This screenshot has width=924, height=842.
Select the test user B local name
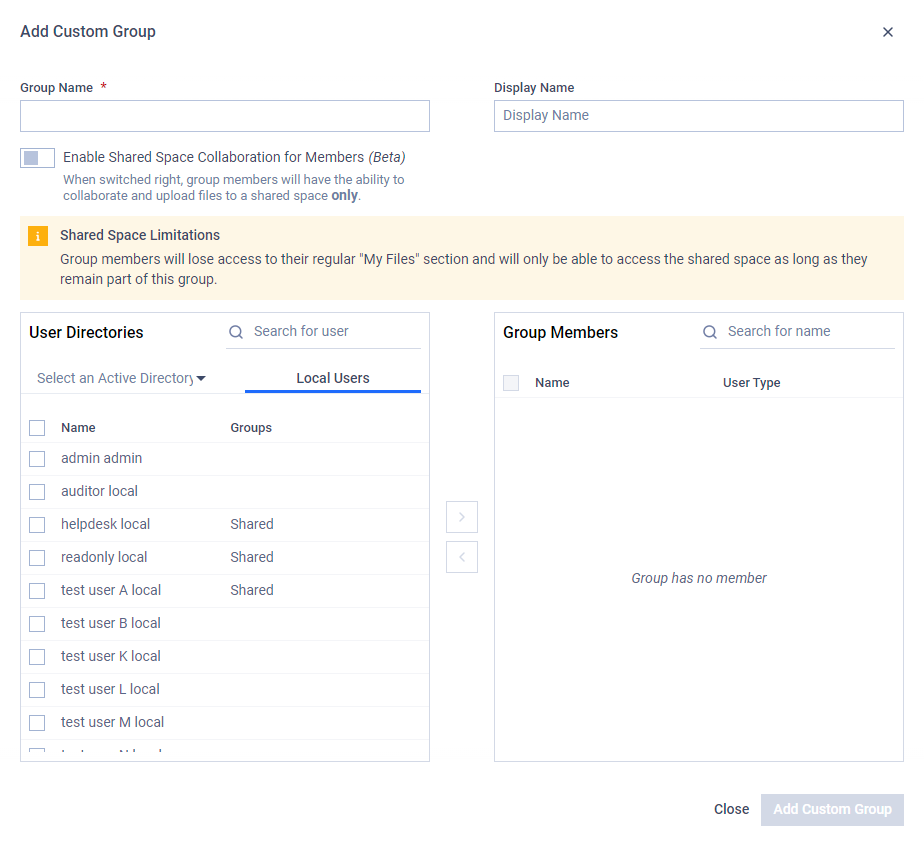[x=111, y=623]
